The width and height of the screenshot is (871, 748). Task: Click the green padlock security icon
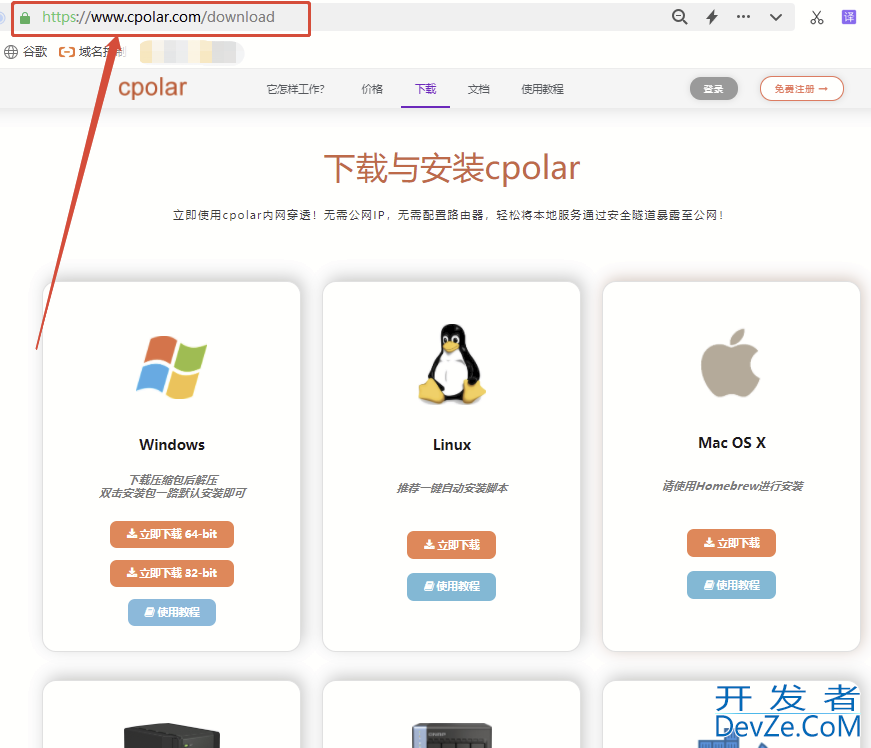pos(24,18)
